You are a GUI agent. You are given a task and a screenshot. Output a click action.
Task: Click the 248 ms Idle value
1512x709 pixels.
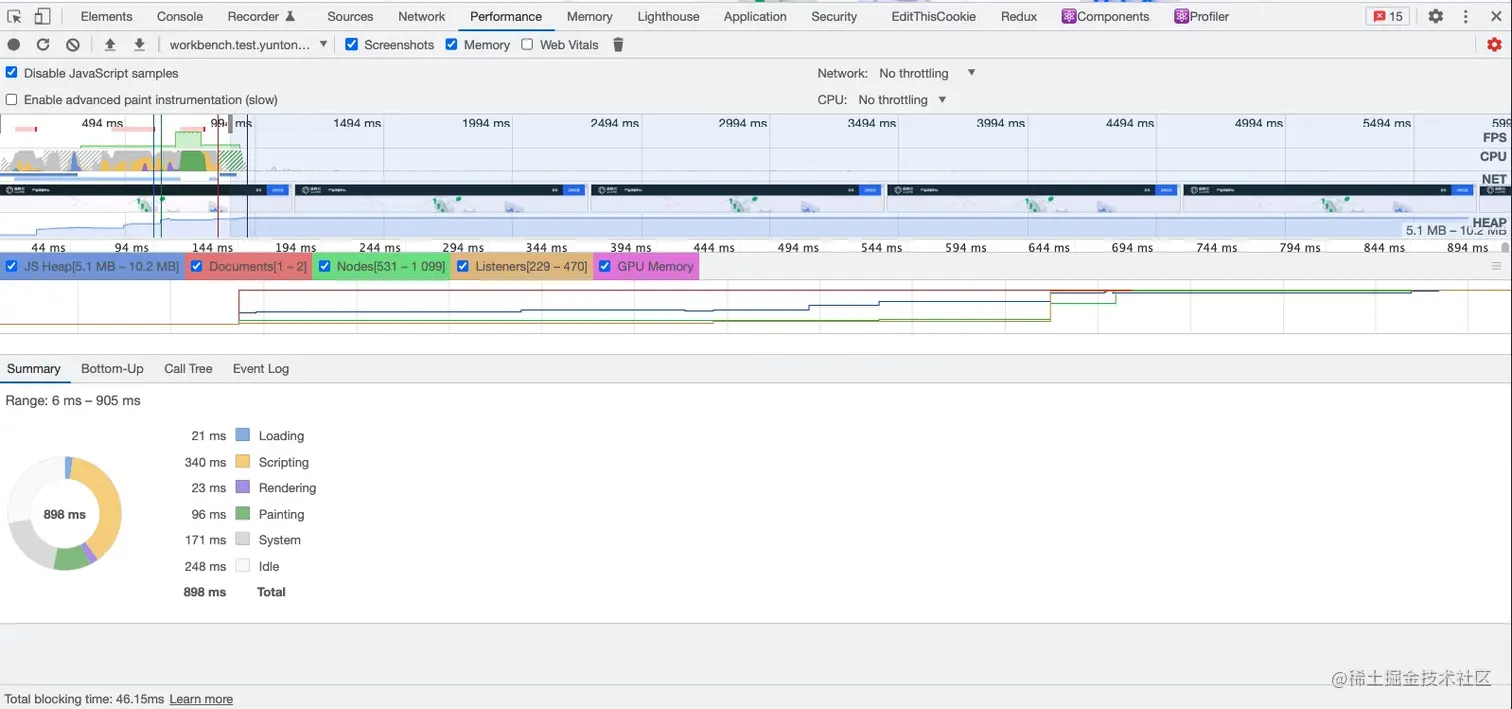[205, 566]
